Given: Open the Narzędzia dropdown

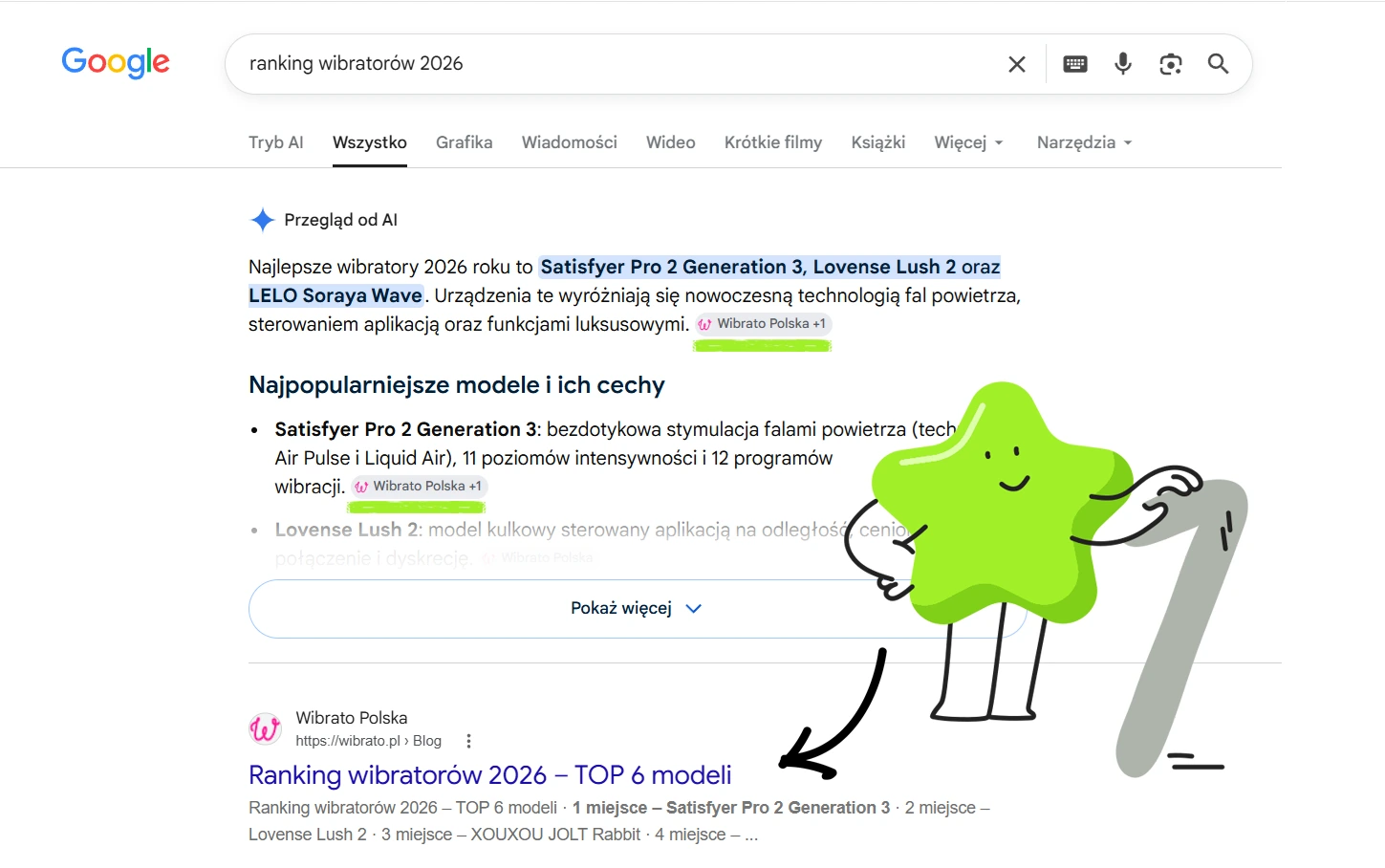Looking at the screenshot, I should tap(1084, 142).
